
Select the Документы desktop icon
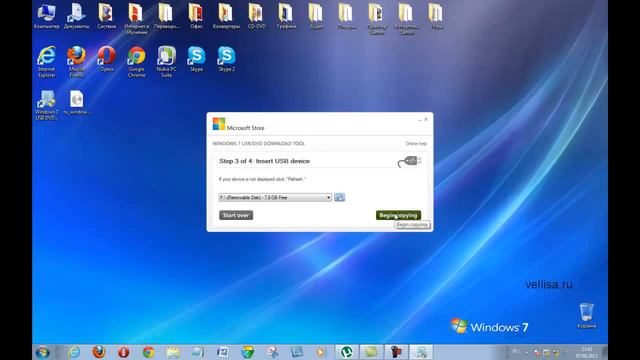pyautogui.click(x=76, y=16)
